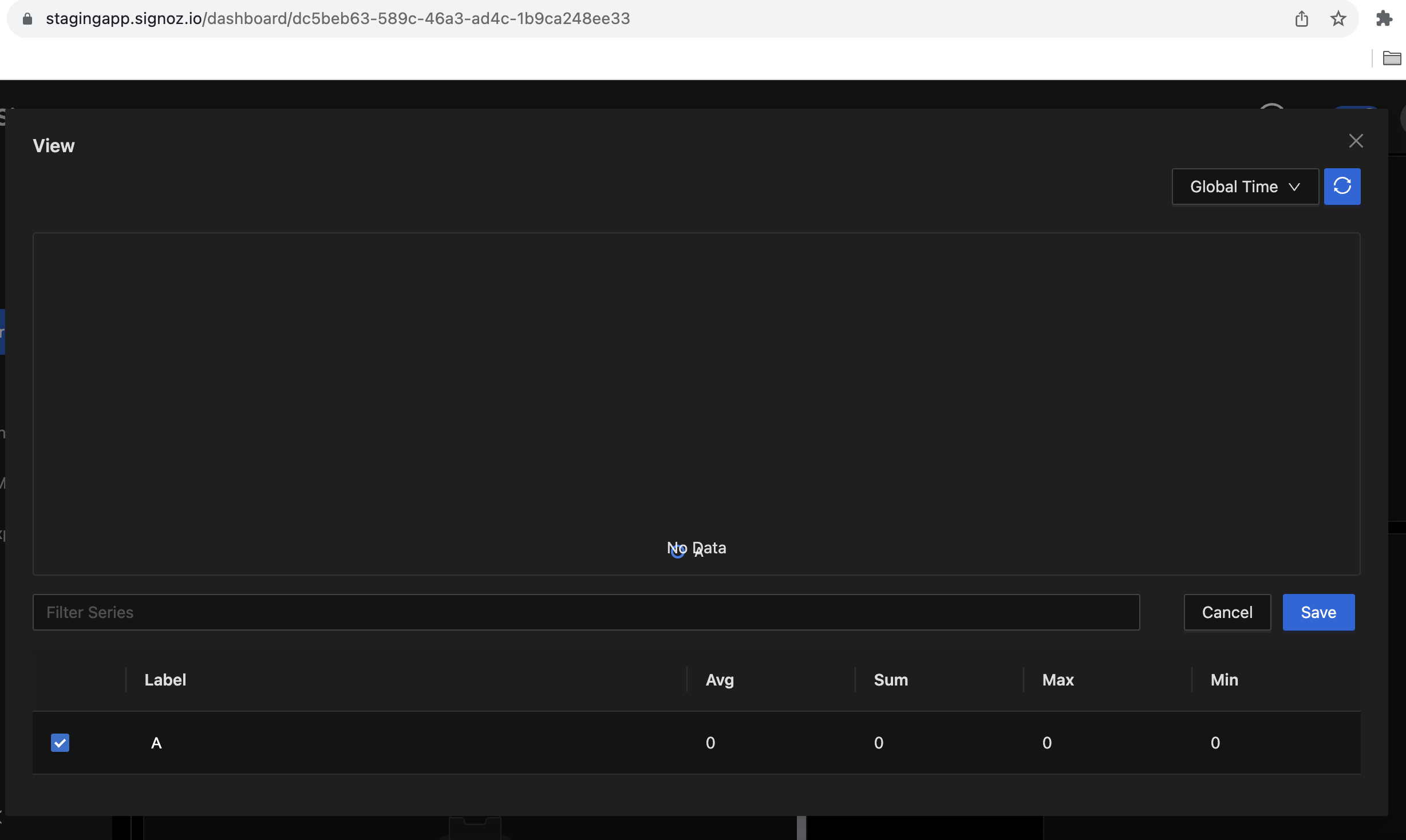Click the lock icon in address bar

[x=27, y=18]
